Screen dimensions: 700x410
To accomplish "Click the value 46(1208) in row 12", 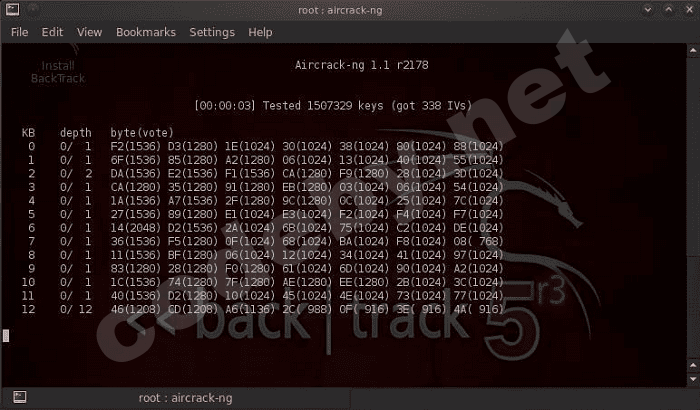I will (x=136, y=309).
